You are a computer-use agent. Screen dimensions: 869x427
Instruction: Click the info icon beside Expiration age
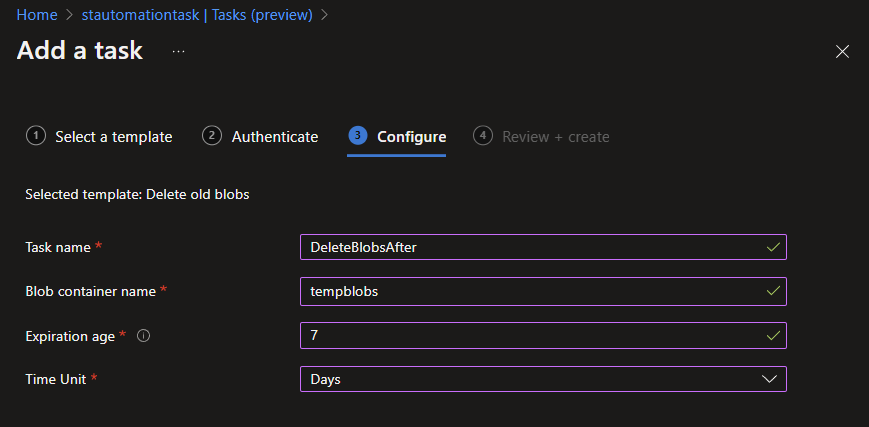(x=143, y=336)
